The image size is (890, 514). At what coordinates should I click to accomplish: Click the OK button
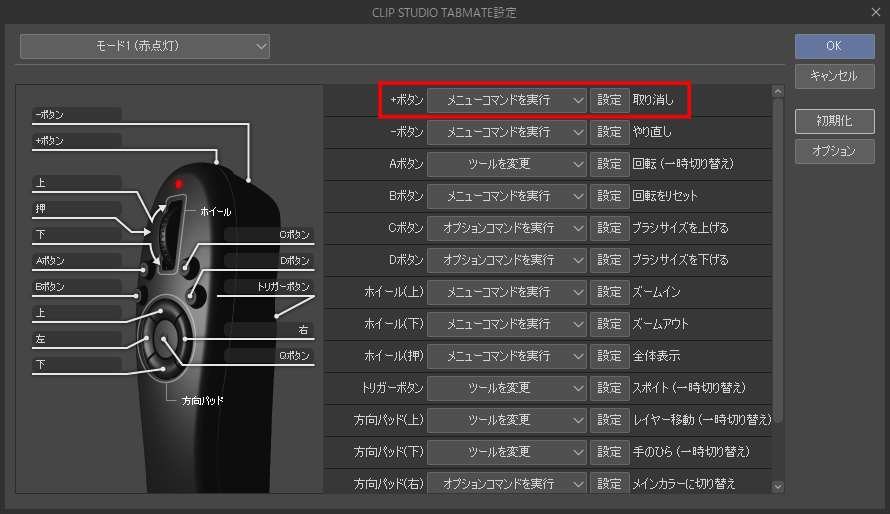[834, 46]
